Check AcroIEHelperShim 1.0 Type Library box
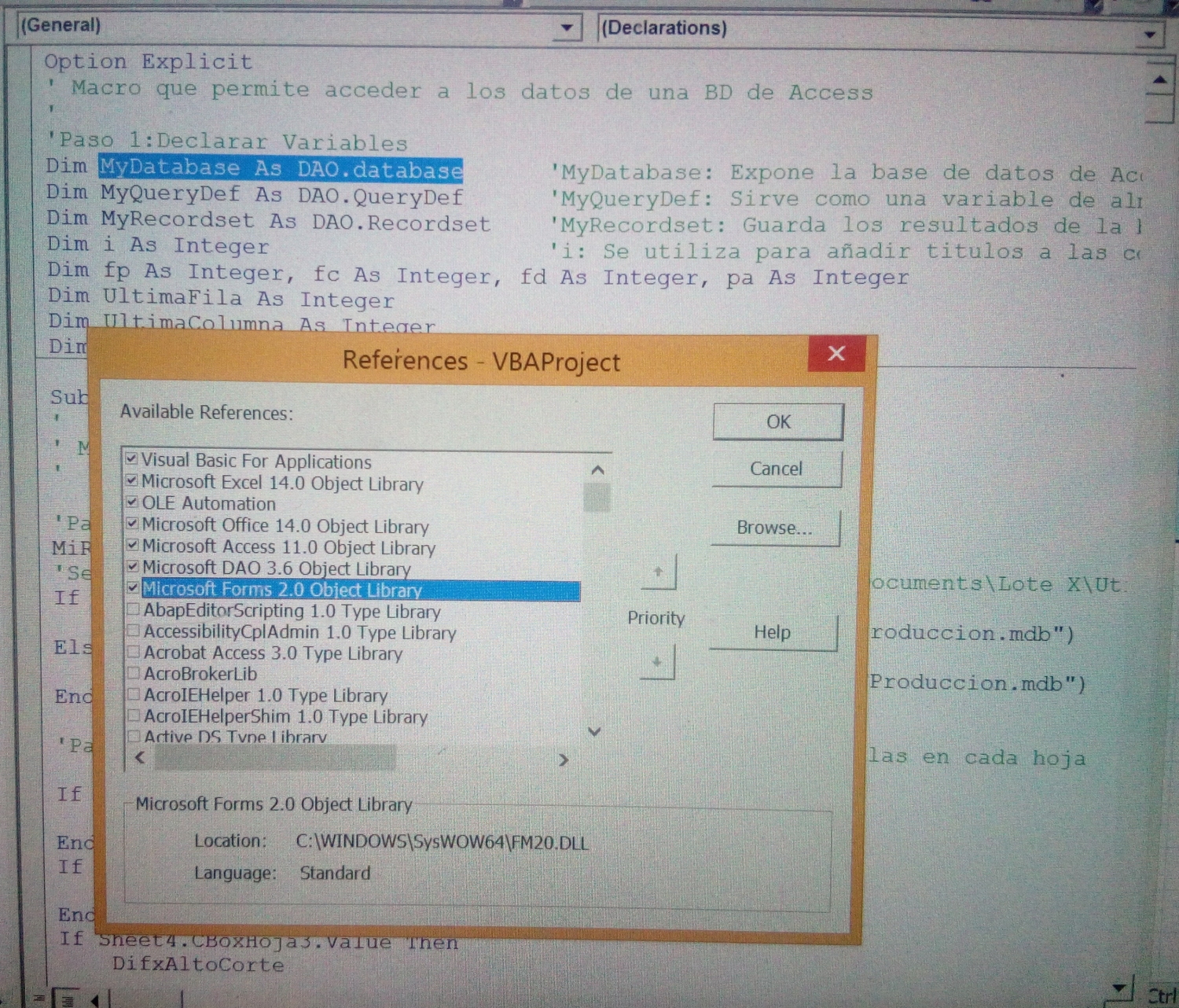Viewport: 1179px width, 1008px height. (133, 716)
